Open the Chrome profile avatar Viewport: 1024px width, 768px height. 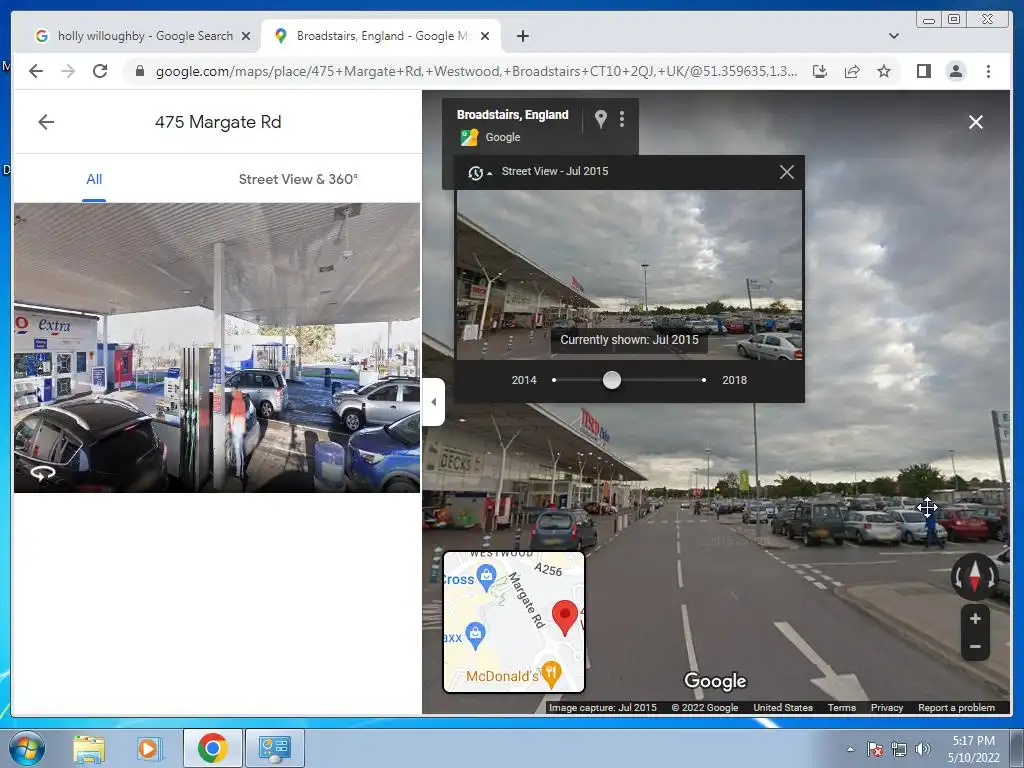click(x=955, y=71)
